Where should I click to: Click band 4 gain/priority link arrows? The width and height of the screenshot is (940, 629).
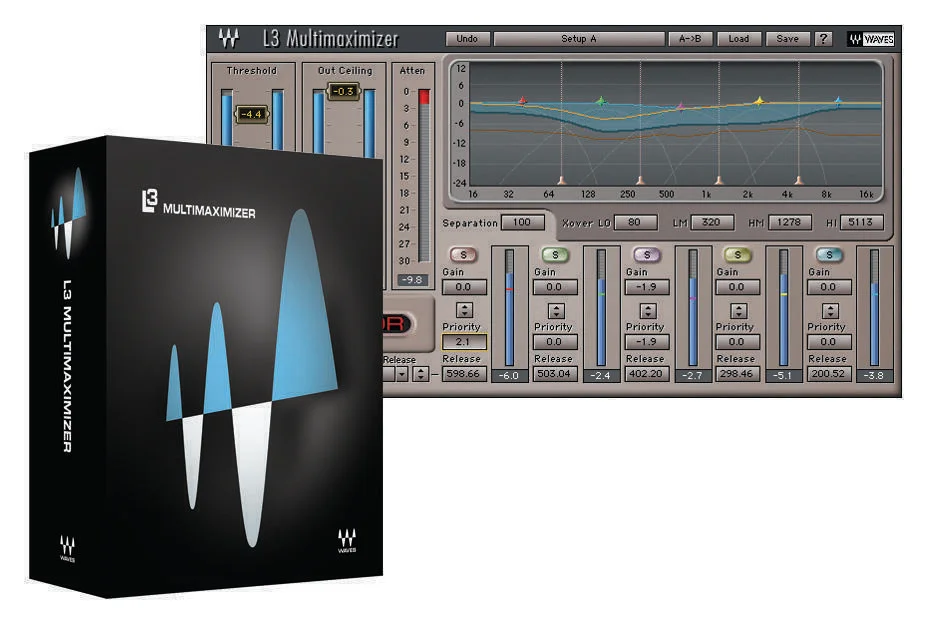[x=739, y=311]
